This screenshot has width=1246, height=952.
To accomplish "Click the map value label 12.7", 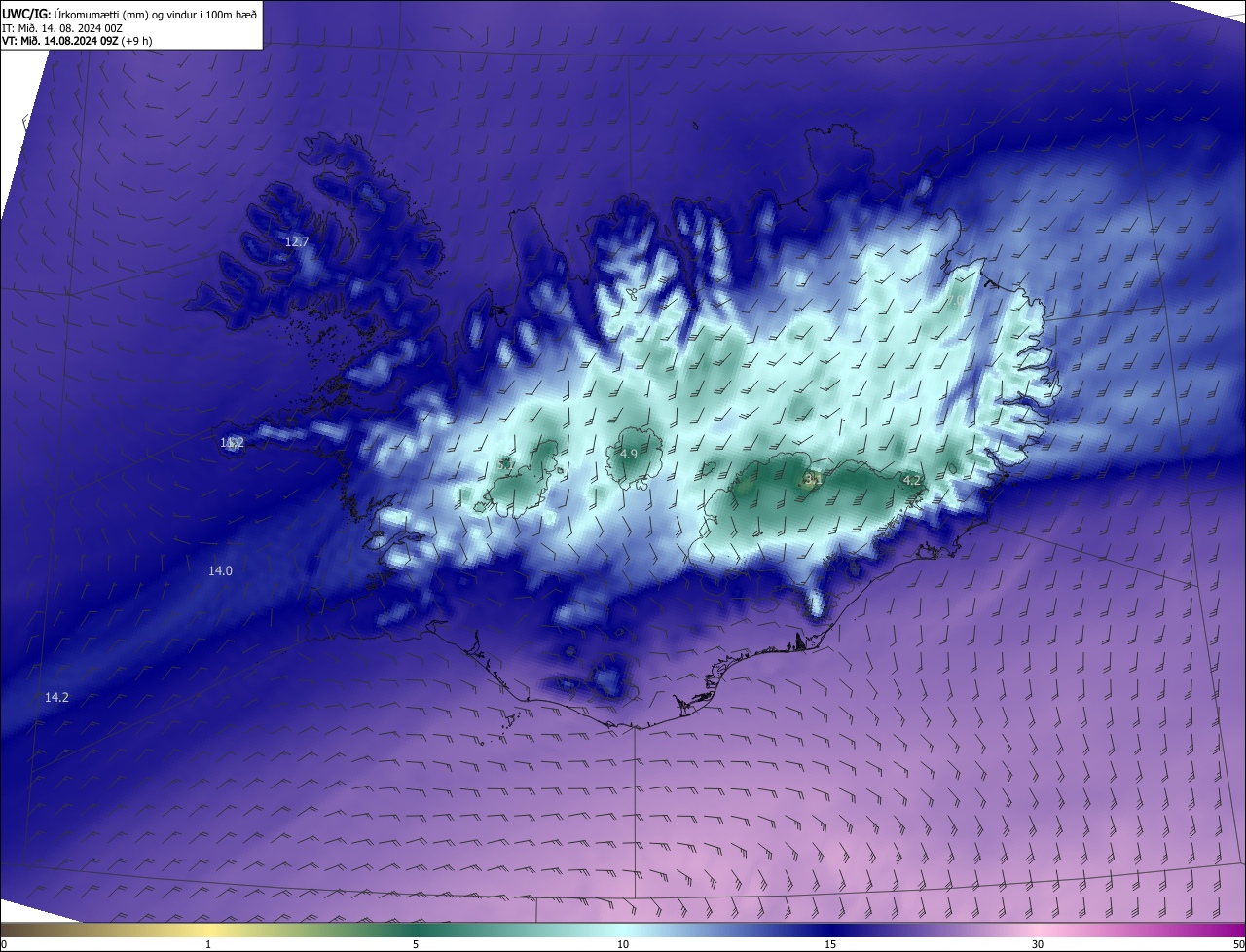I will [x=296, y=241].
